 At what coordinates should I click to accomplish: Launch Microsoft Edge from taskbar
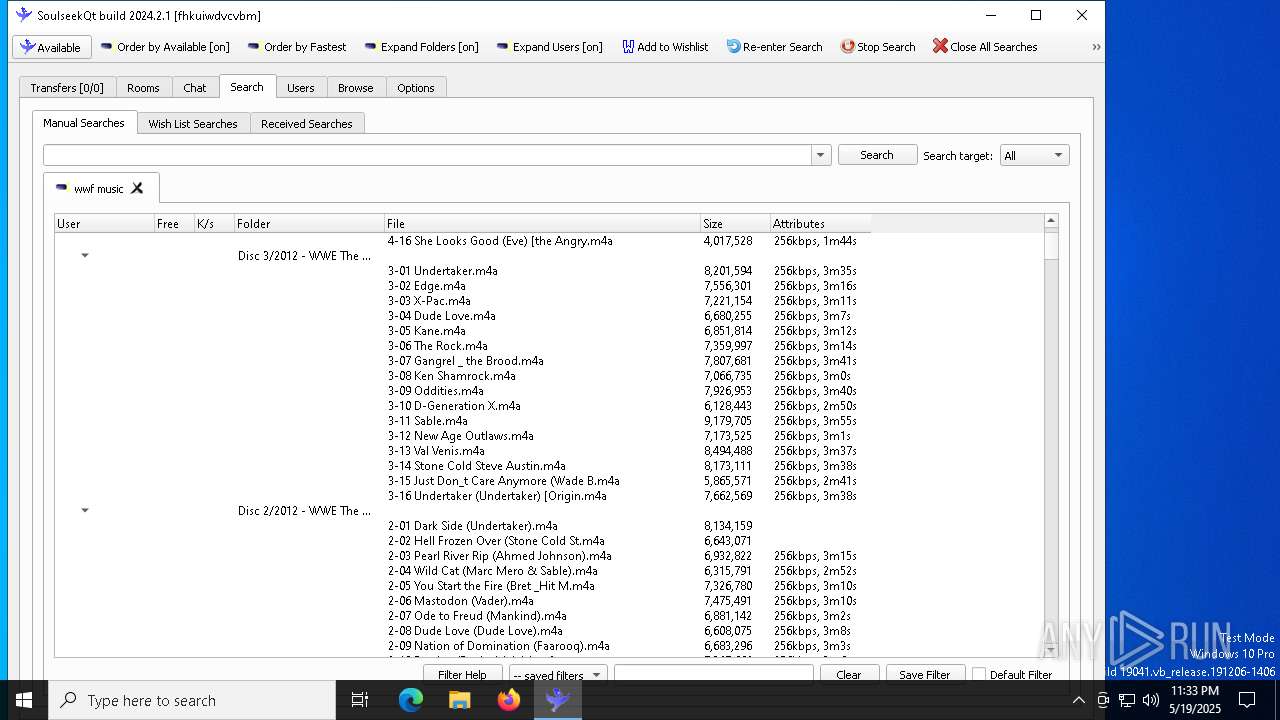click(x=411, y=700)
